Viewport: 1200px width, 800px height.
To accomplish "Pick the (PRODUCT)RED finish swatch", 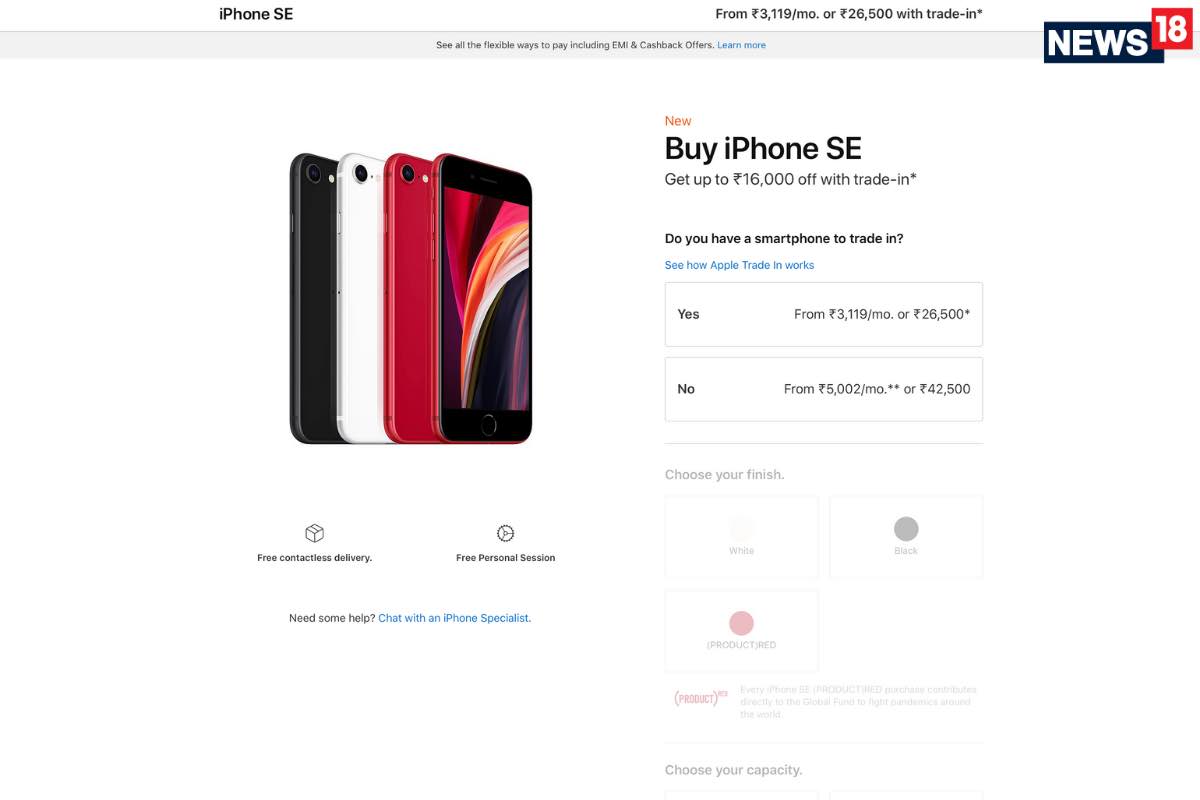I will (x=741, y=623).
